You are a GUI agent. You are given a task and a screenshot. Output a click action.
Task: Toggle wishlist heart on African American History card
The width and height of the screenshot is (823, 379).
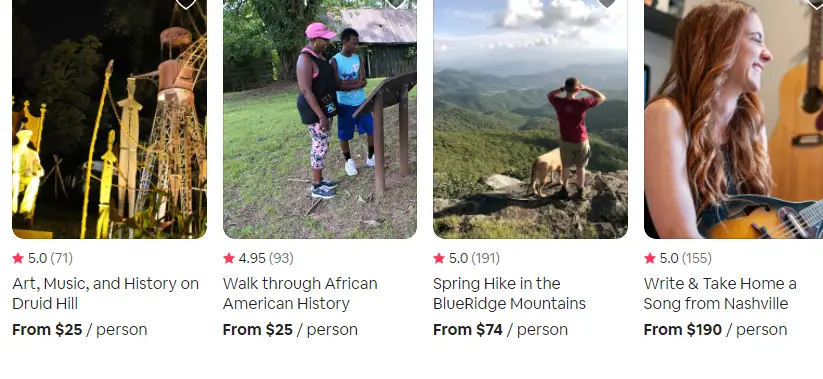pos(395,4)
